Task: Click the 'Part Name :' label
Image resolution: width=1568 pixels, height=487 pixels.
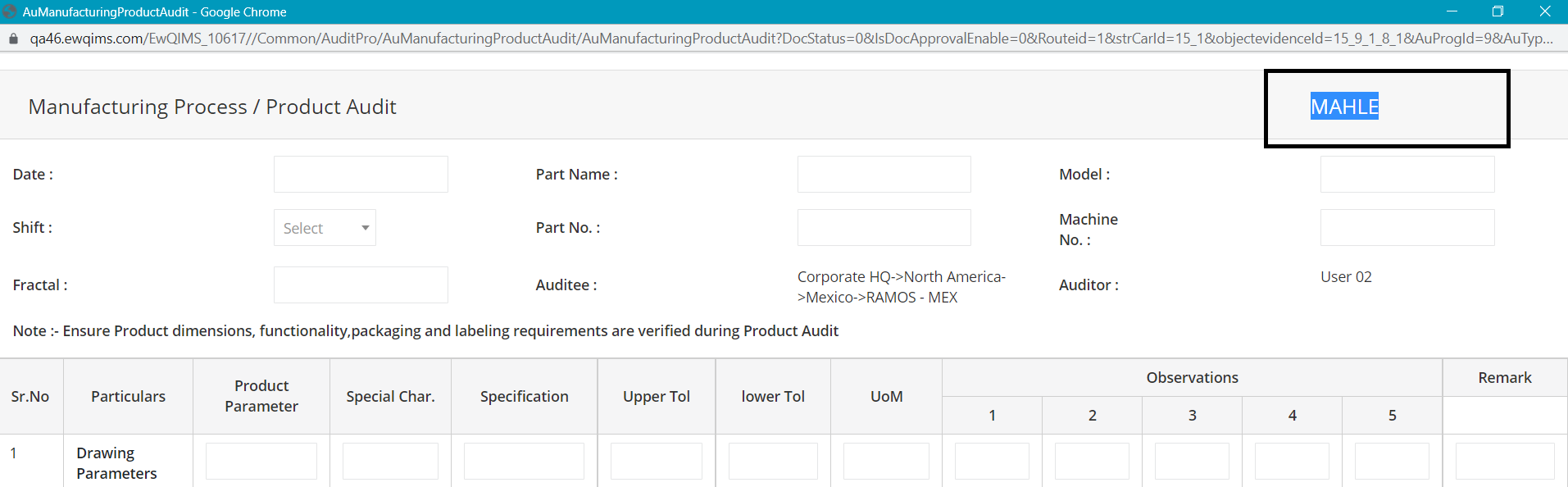Action: [x=577, y=175]
